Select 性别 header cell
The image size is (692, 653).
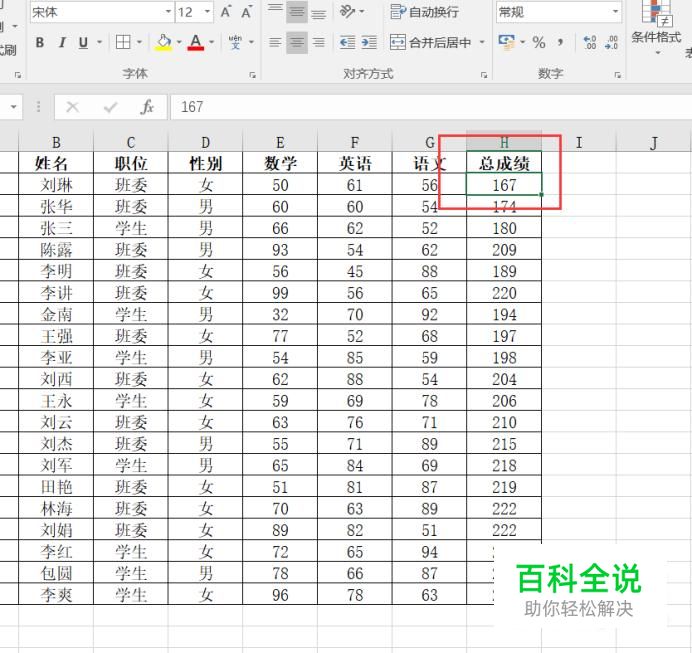pyautogui.click(x=205, y=163)
